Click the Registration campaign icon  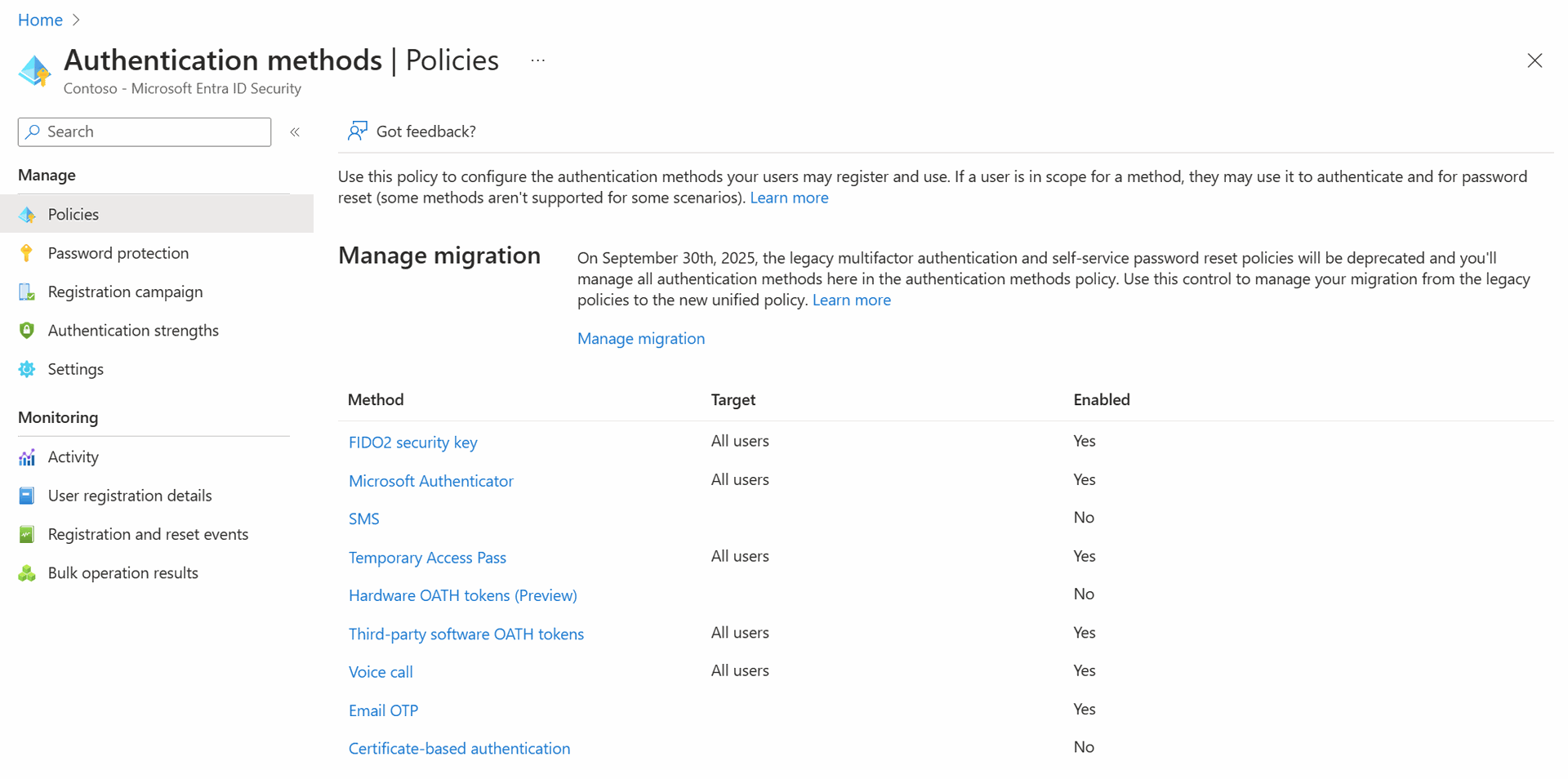coord(27,292)
